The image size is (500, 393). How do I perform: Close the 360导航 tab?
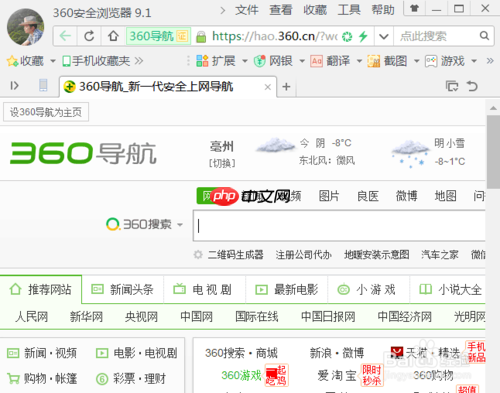tap(268, 87)
